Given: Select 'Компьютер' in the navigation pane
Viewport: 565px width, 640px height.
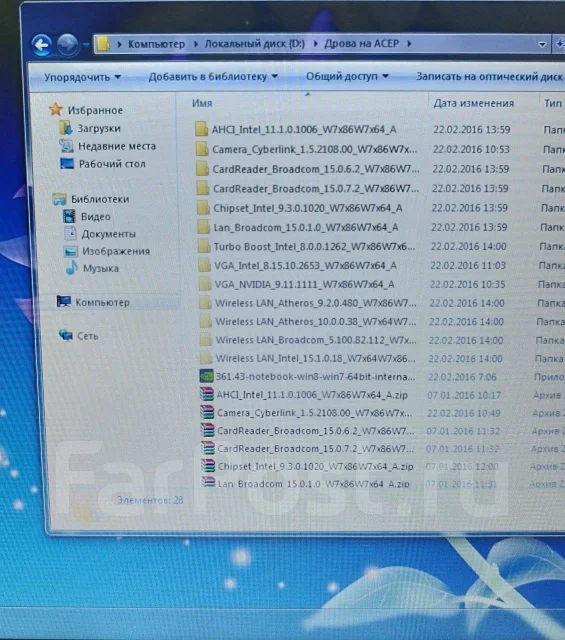Looking at the screenshot, I should (x=102, y=302).
